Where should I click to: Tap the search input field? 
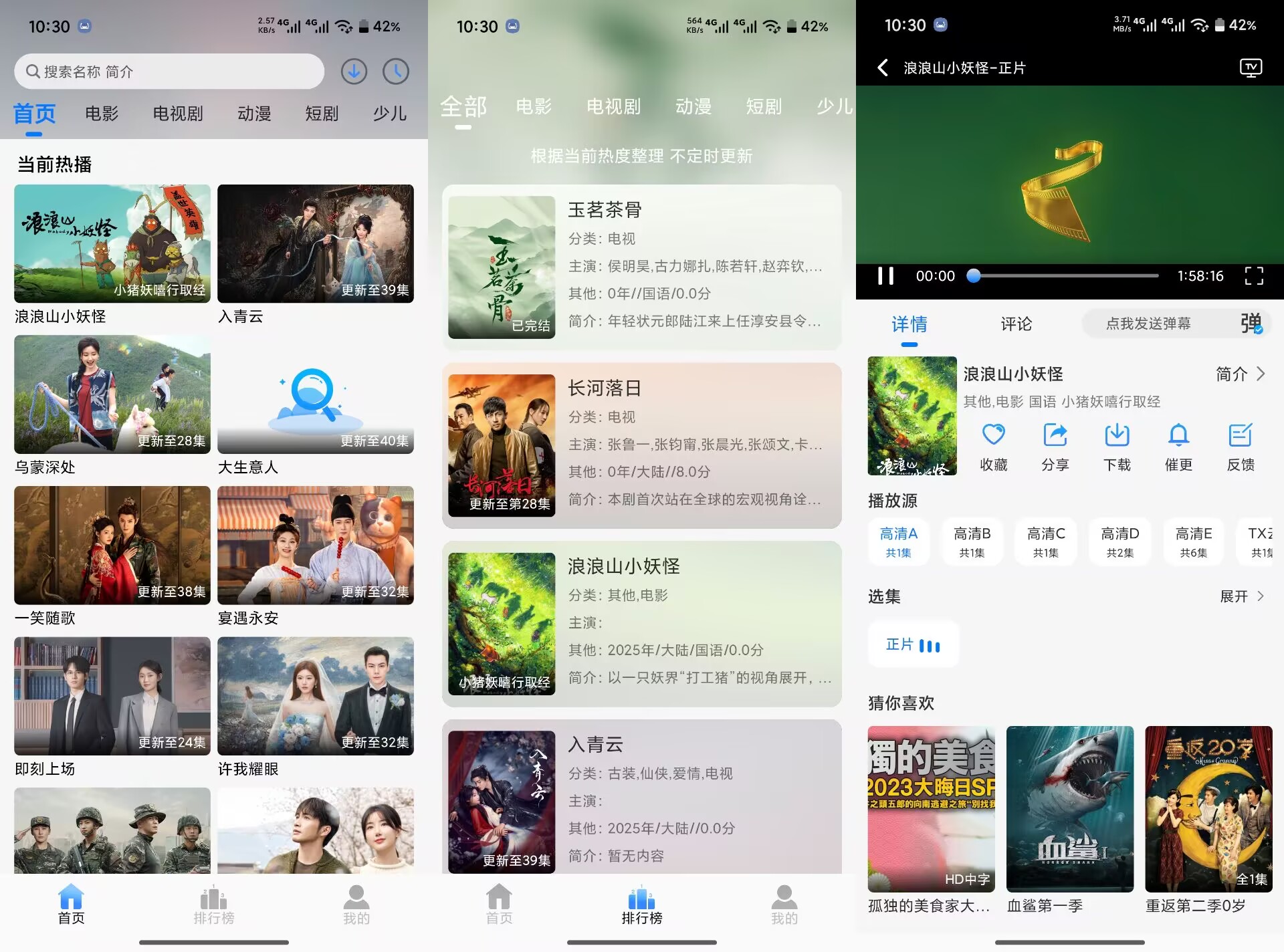(x=167, y=72)
